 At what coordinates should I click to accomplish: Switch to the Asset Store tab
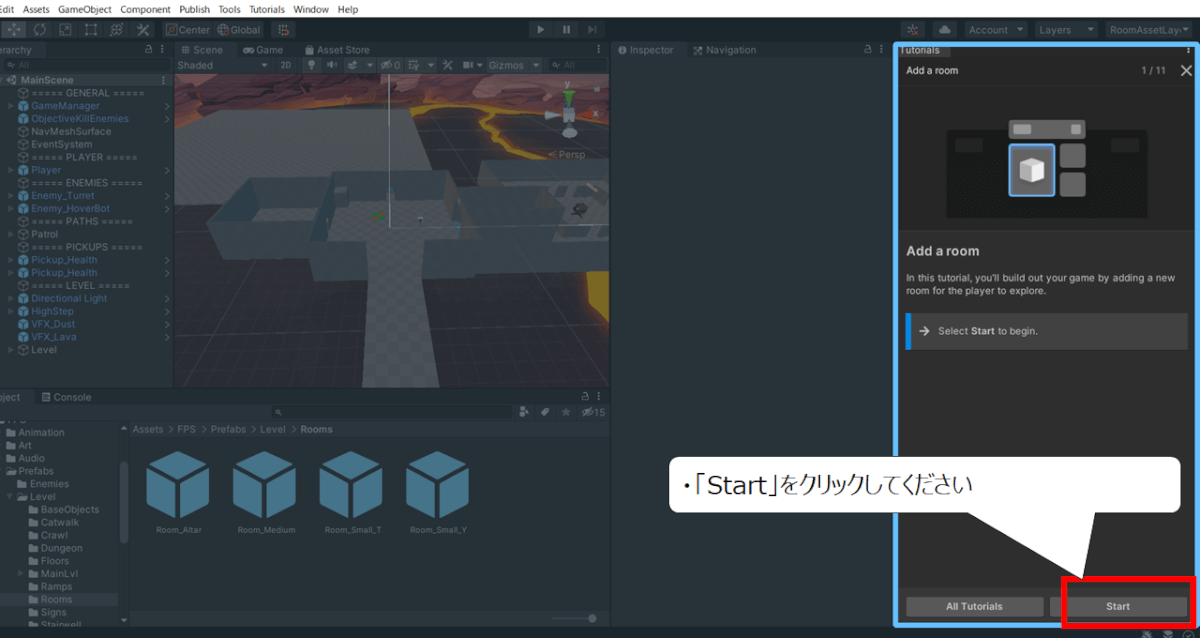[336, 50]
